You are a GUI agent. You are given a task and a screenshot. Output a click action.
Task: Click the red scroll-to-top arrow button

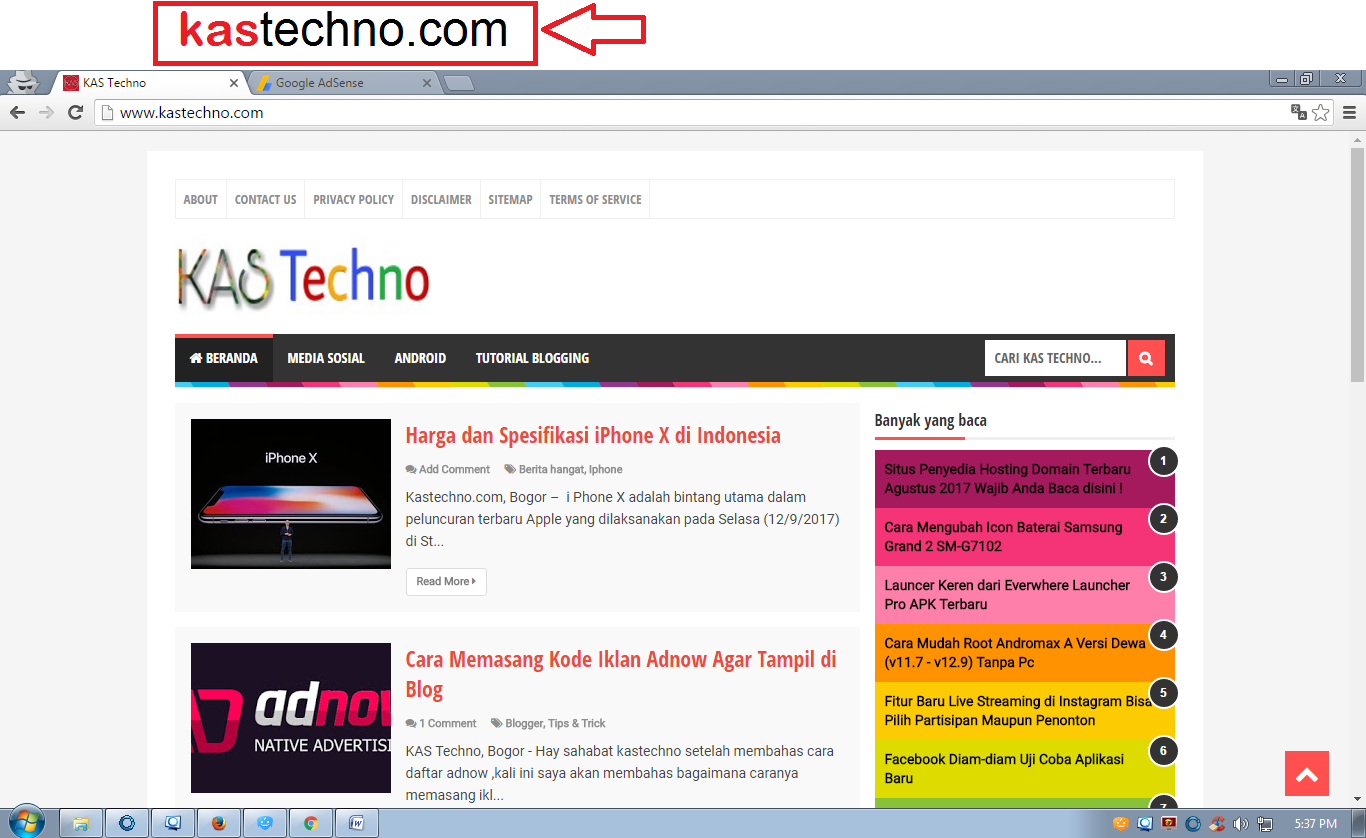coord(1307,773)
